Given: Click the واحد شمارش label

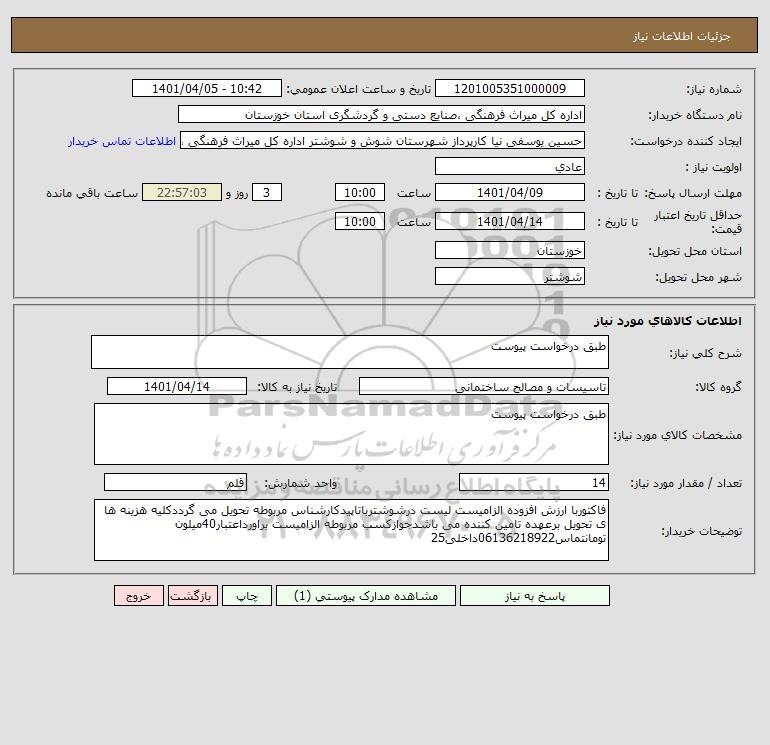Looking at the screenshot, I should pos(301,483).
